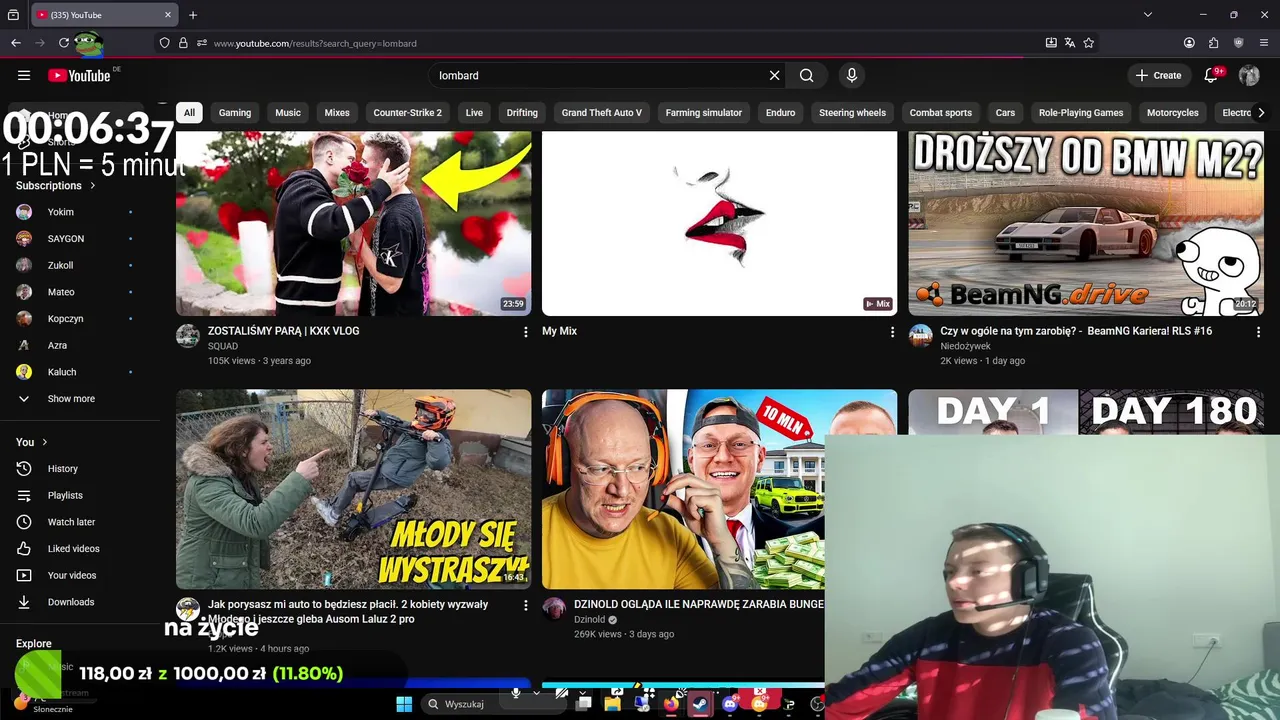
Task: Show more filter chips with arrow
Action: click(x=1260, y=113)
